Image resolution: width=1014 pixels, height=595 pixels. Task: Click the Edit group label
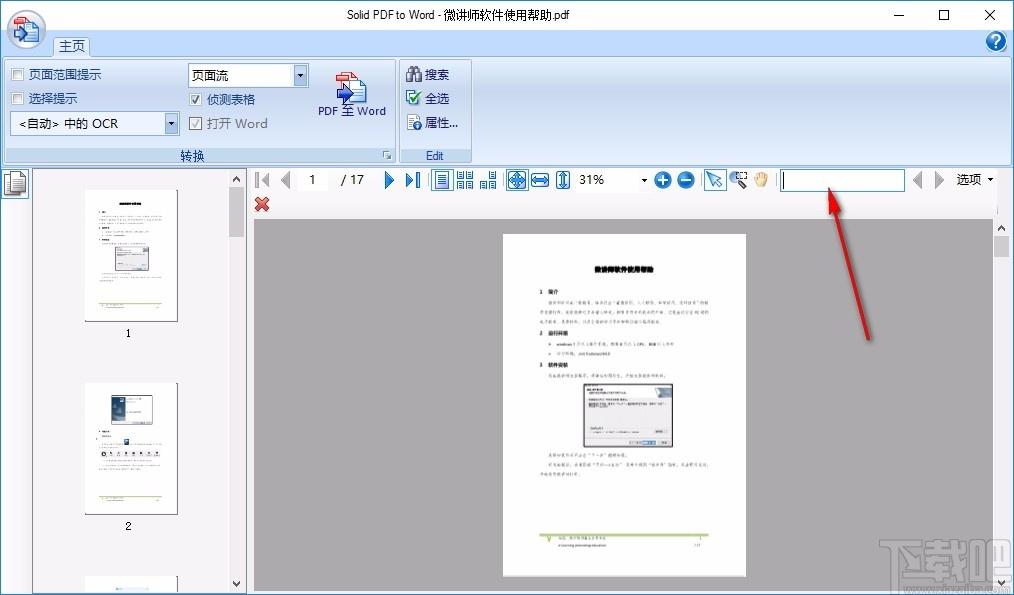tap(435, 156)
